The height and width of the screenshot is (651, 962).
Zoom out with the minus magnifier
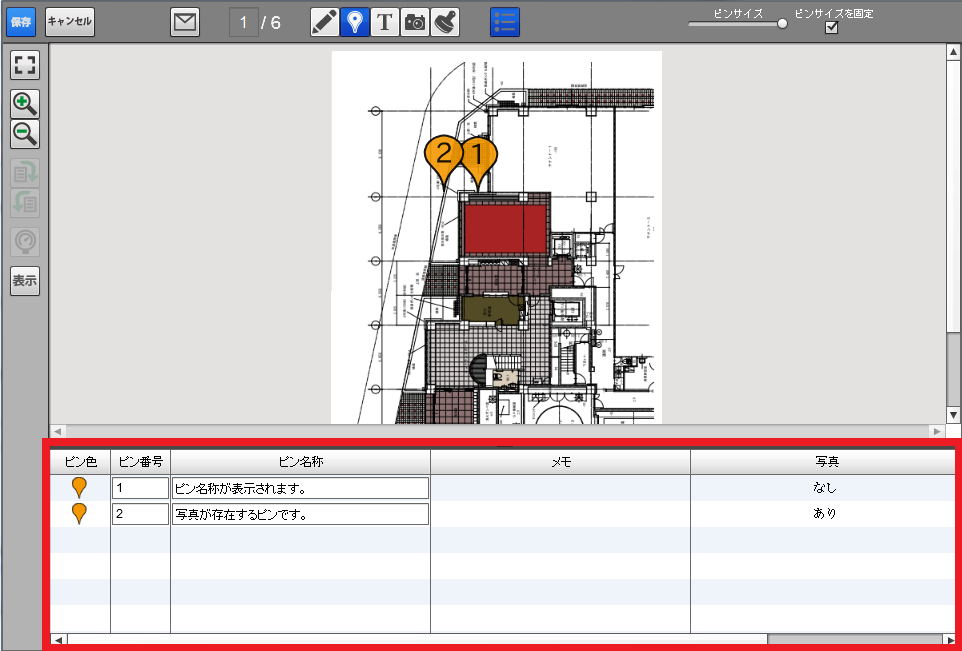25,133
